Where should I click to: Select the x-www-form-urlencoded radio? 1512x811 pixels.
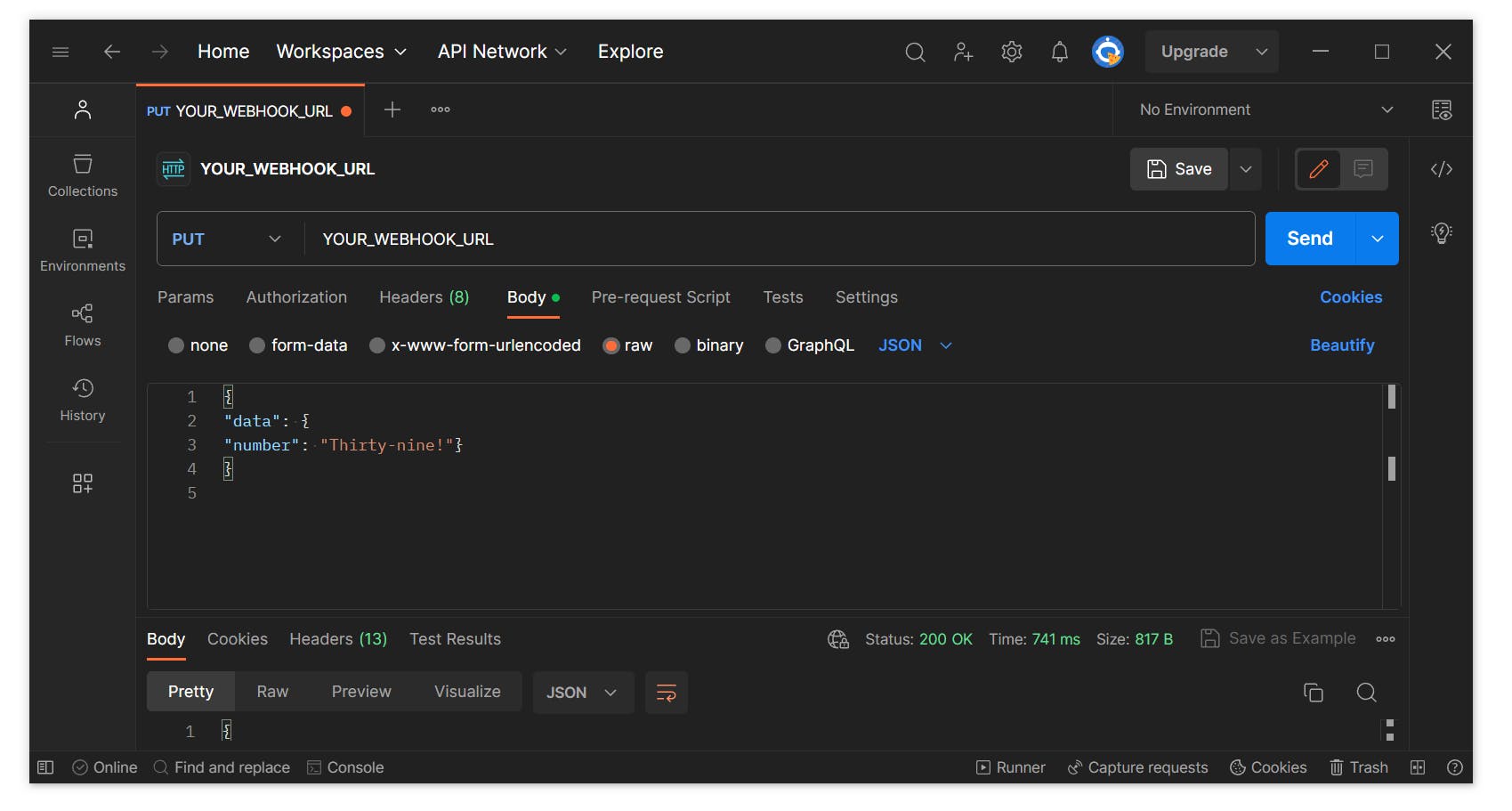coord(377,345)
